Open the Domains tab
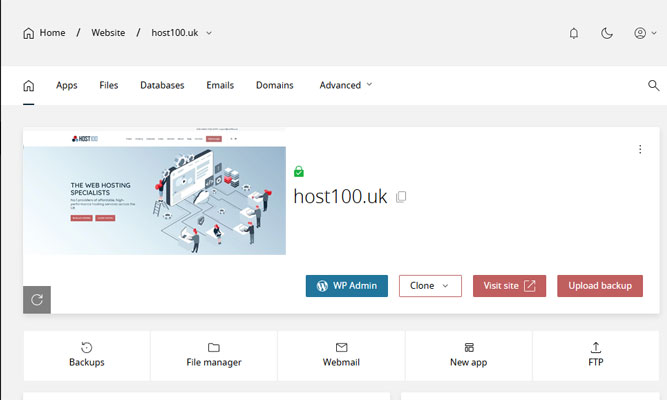The width and height of the screenshot is (667, 400). [x=274, y=85]
